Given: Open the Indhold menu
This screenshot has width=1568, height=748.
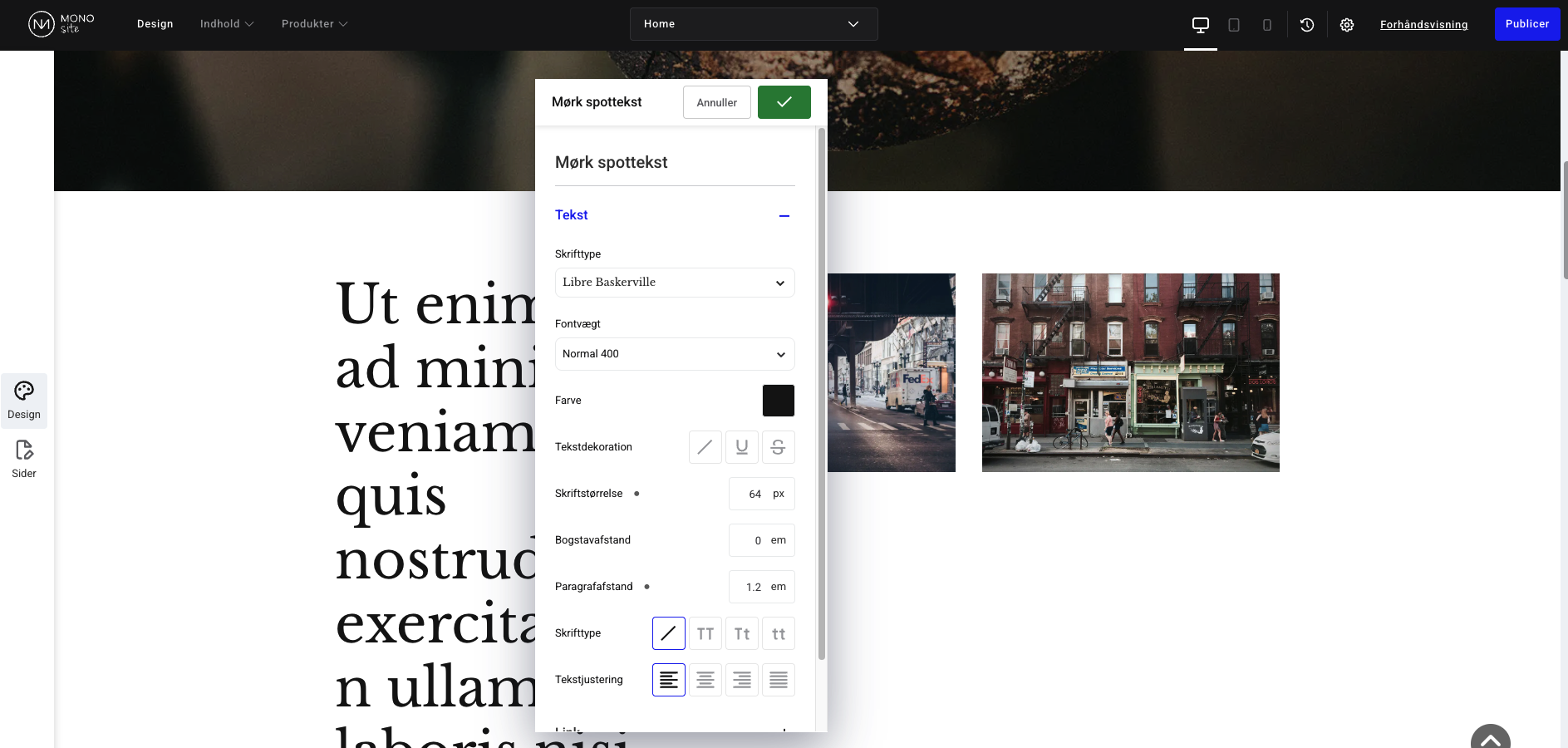Looking at the screenshot, I should pos(226,24).
